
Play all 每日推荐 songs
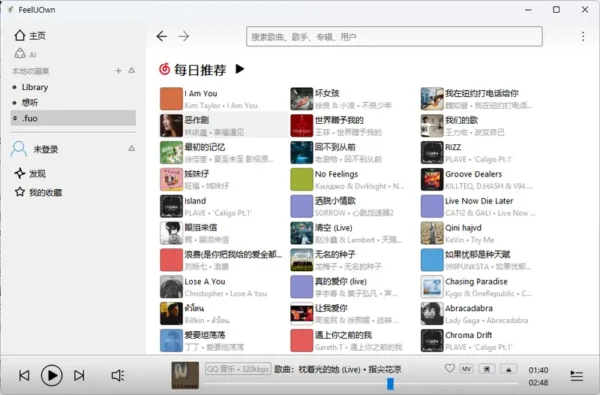coord(240,69)
